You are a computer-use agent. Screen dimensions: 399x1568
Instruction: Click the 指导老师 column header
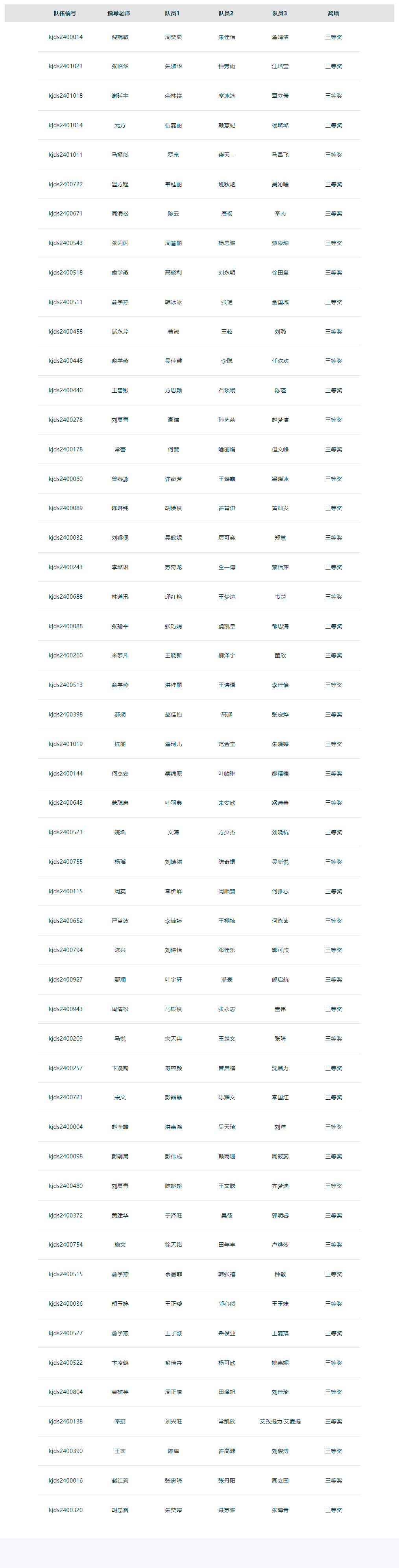tap(118, 13)
